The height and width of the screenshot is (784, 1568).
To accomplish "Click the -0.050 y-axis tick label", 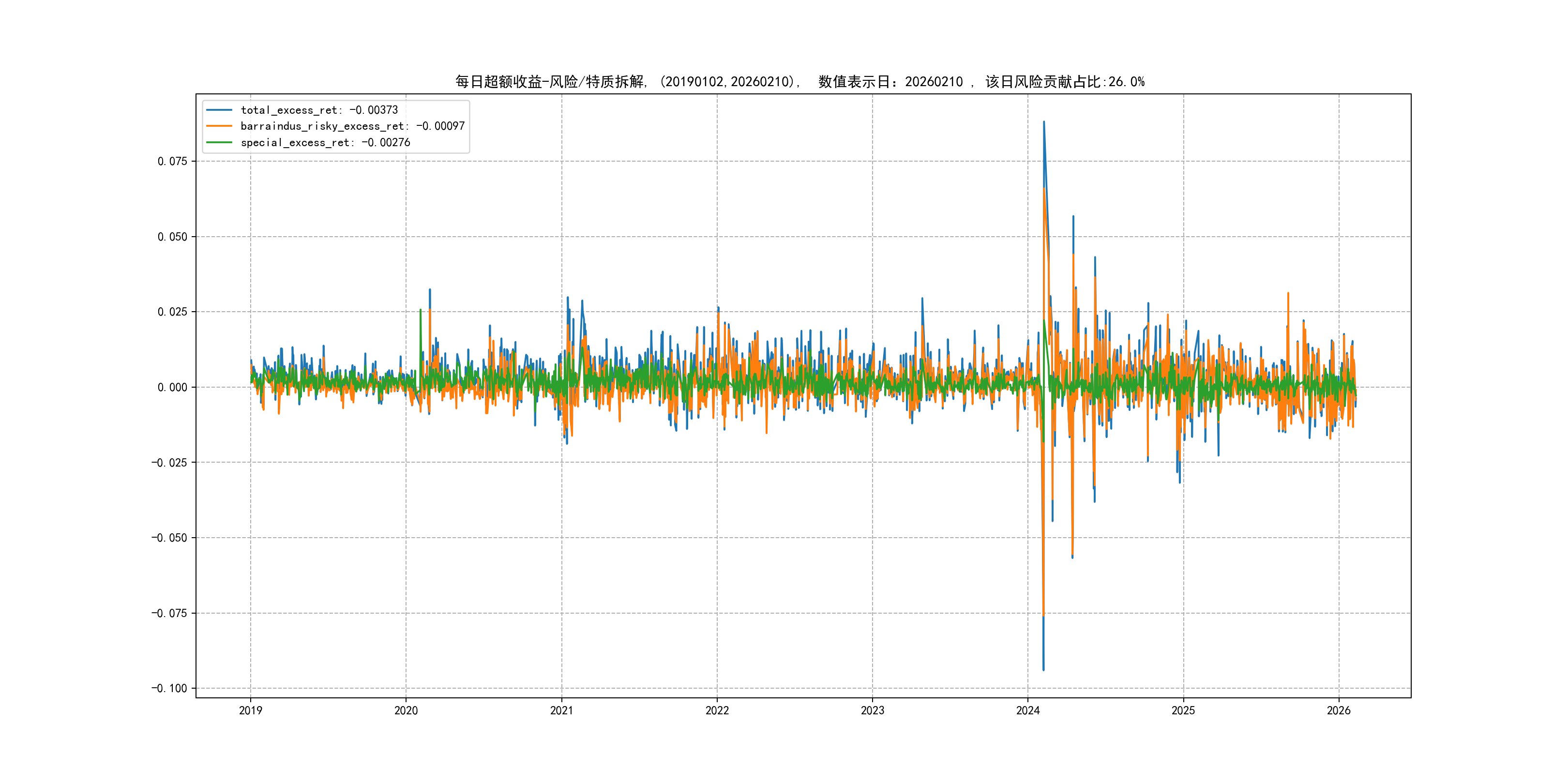I will 169,538.
